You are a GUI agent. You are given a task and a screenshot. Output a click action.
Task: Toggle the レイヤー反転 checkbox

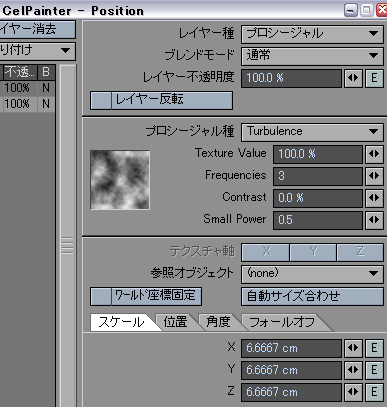pyautogui.click(x=101, y=100)
